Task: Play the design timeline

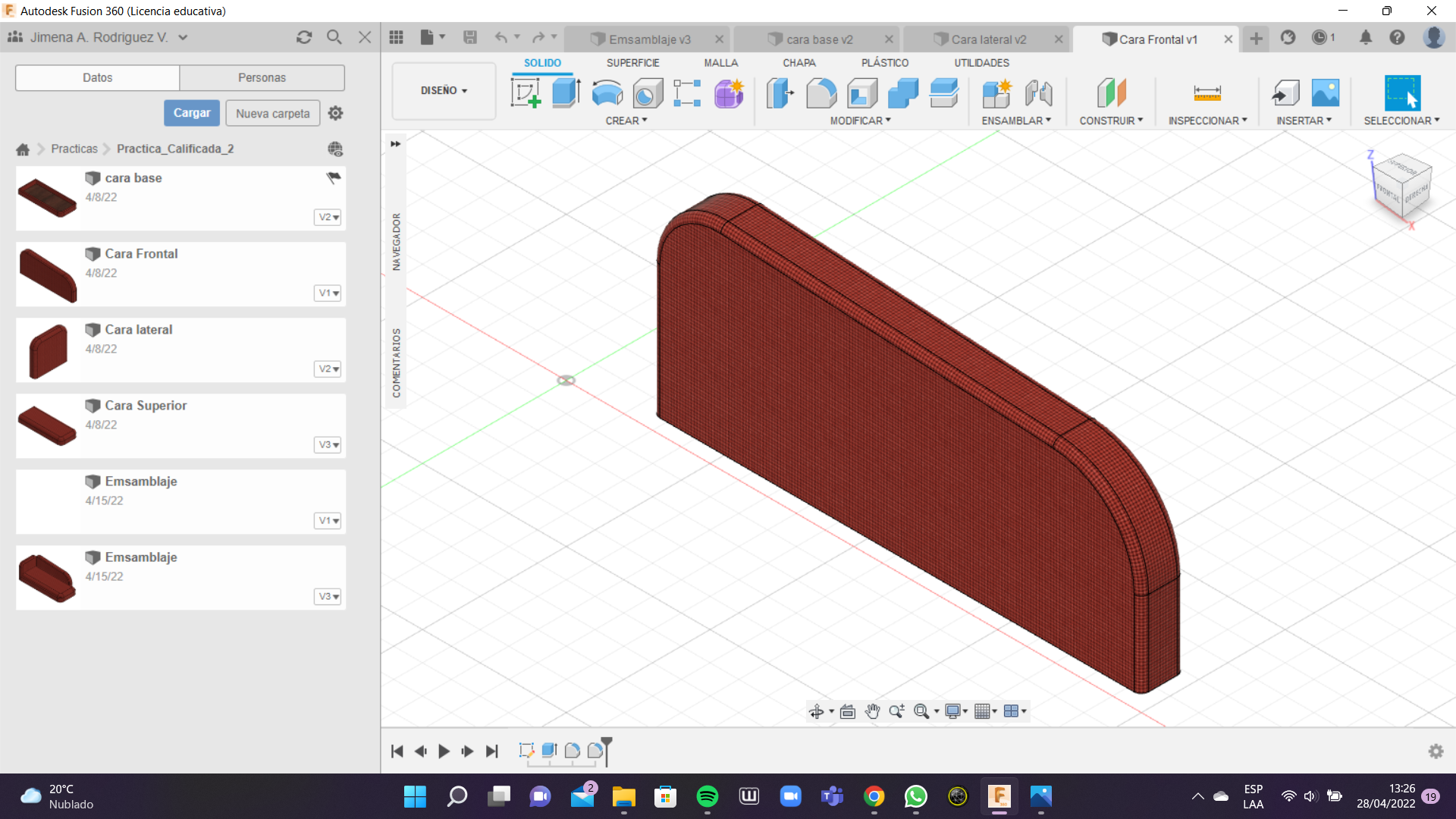Action: [x=444, y=752]
